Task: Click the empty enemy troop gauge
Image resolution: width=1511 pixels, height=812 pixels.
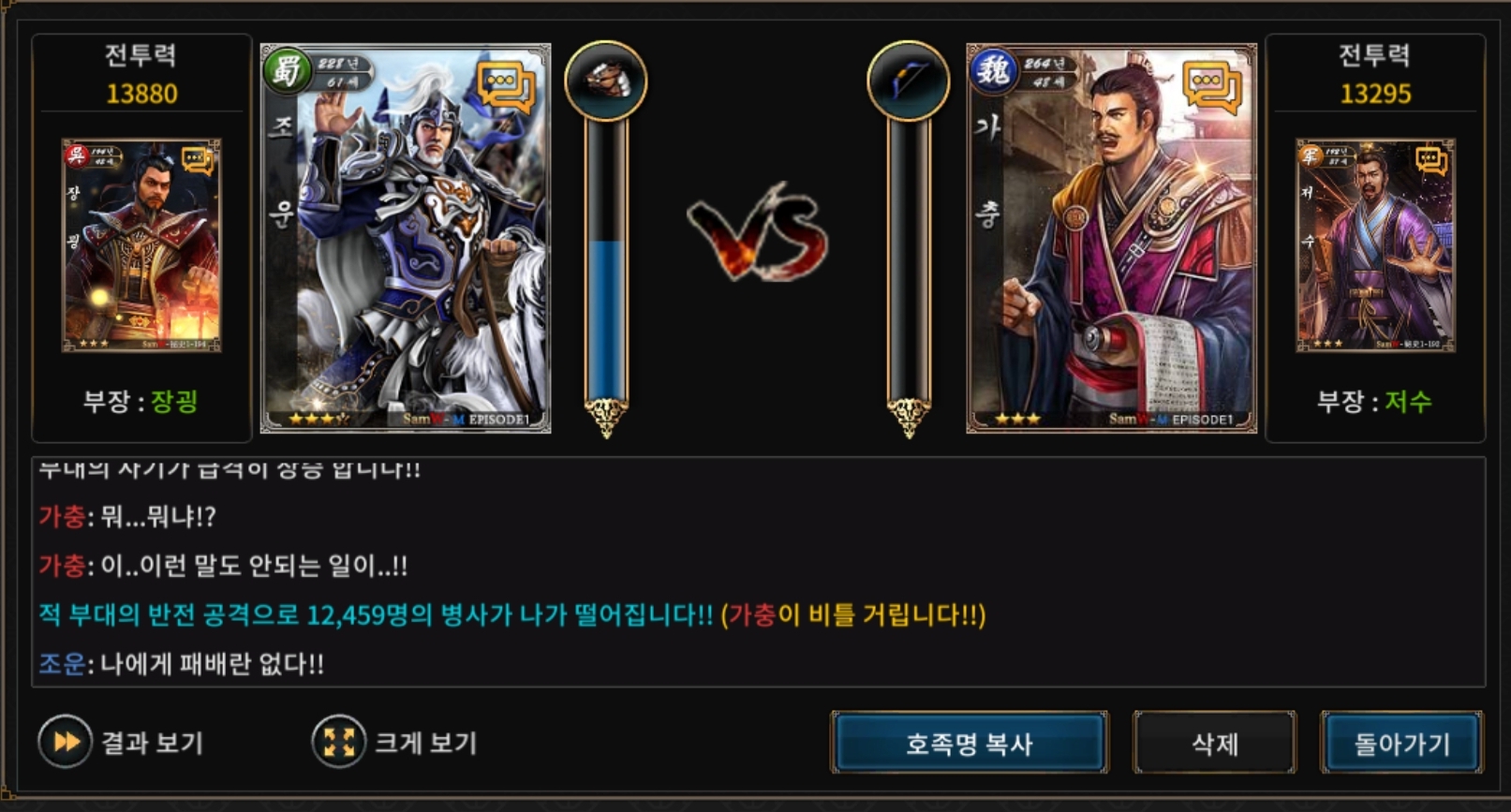Action: click(909, 260)
